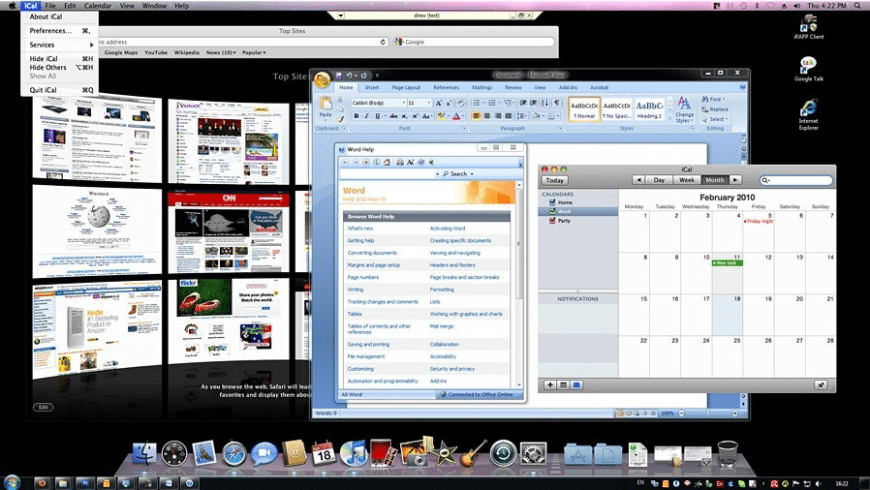Open the Office button in Word
This screenshot has width=870, height=490.
pyautogui.click(x=322, y=80)
